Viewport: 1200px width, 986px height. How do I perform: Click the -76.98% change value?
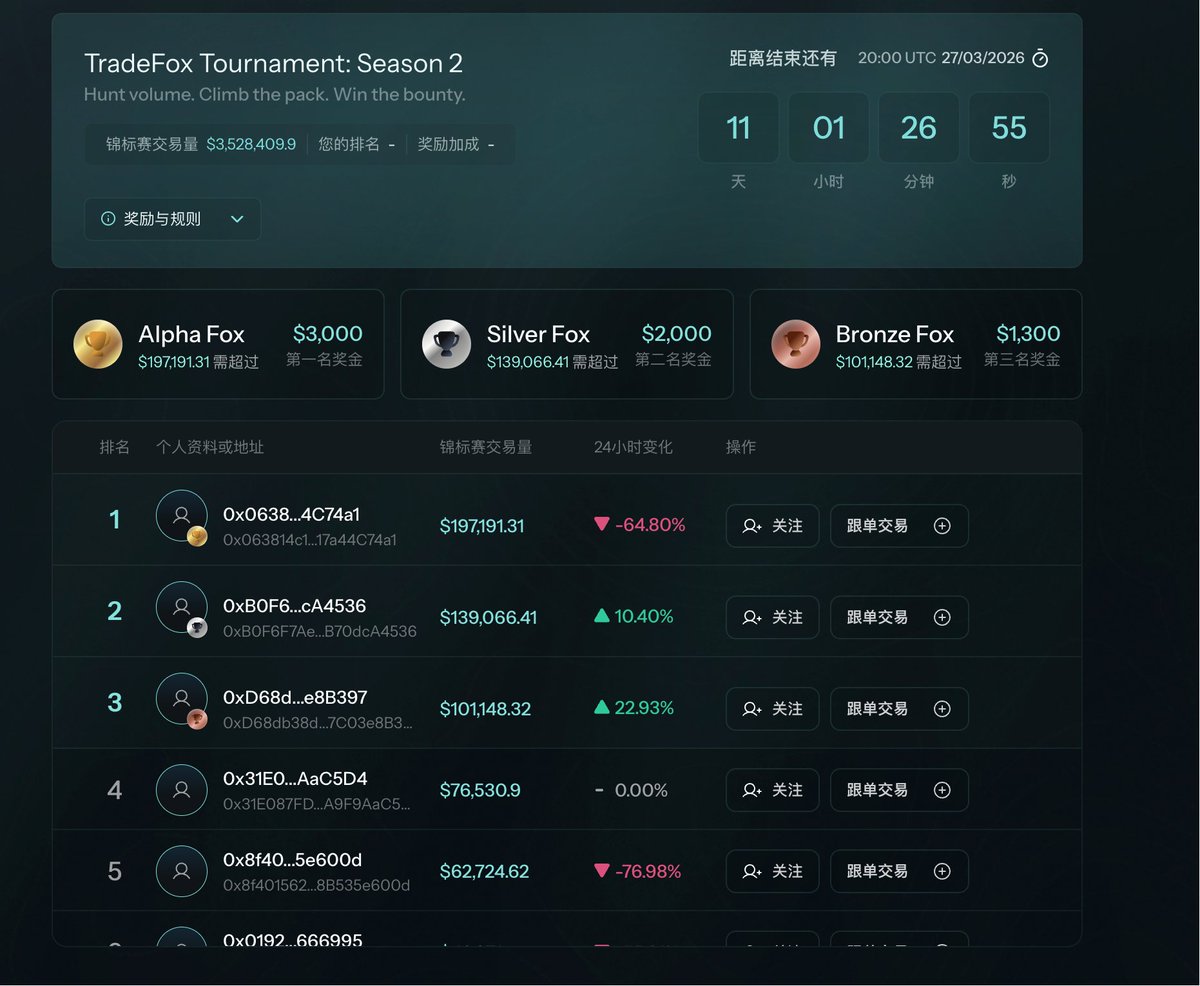(648, 871)
